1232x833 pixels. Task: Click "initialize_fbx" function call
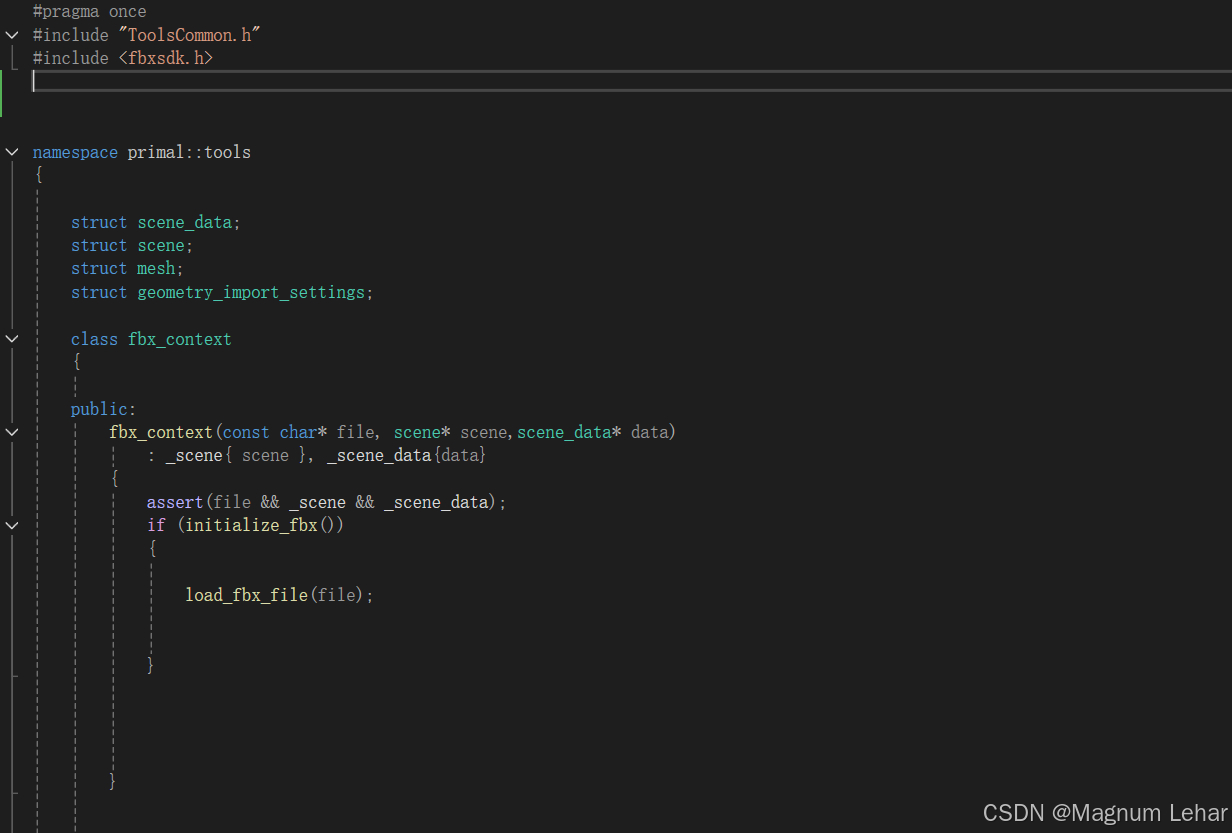251,525
